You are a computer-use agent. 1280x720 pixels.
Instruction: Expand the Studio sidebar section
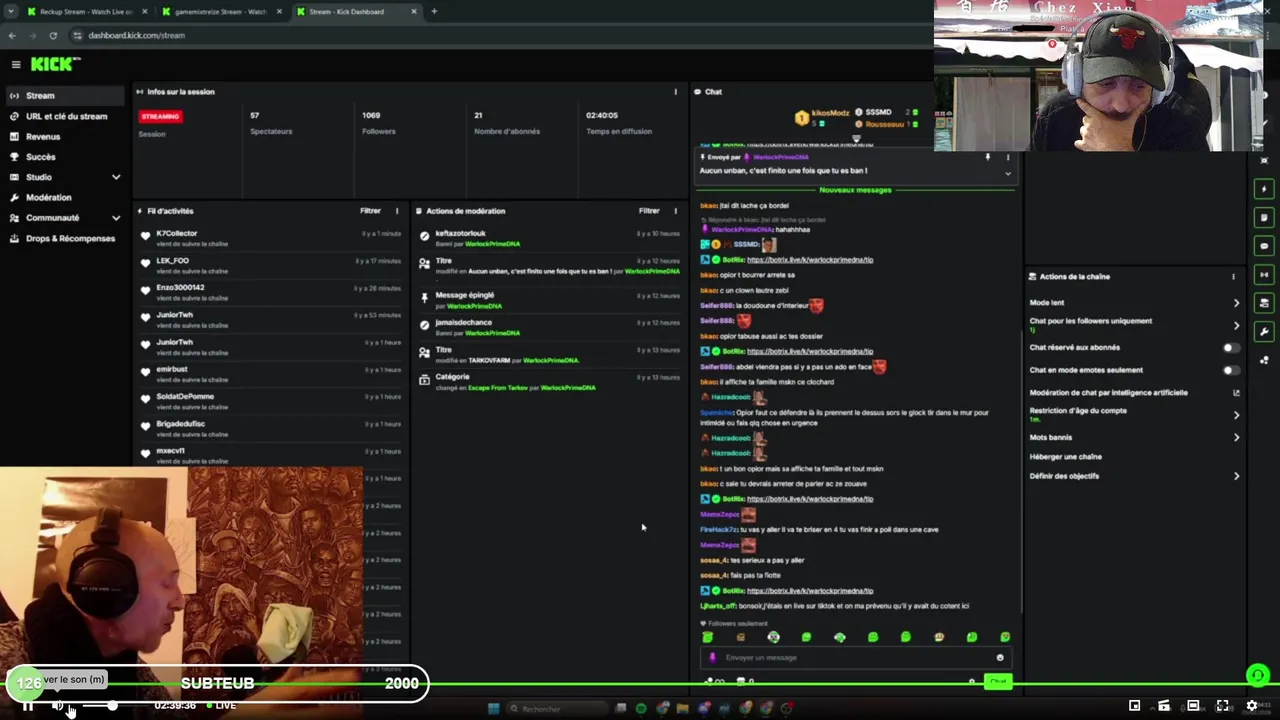116,177
